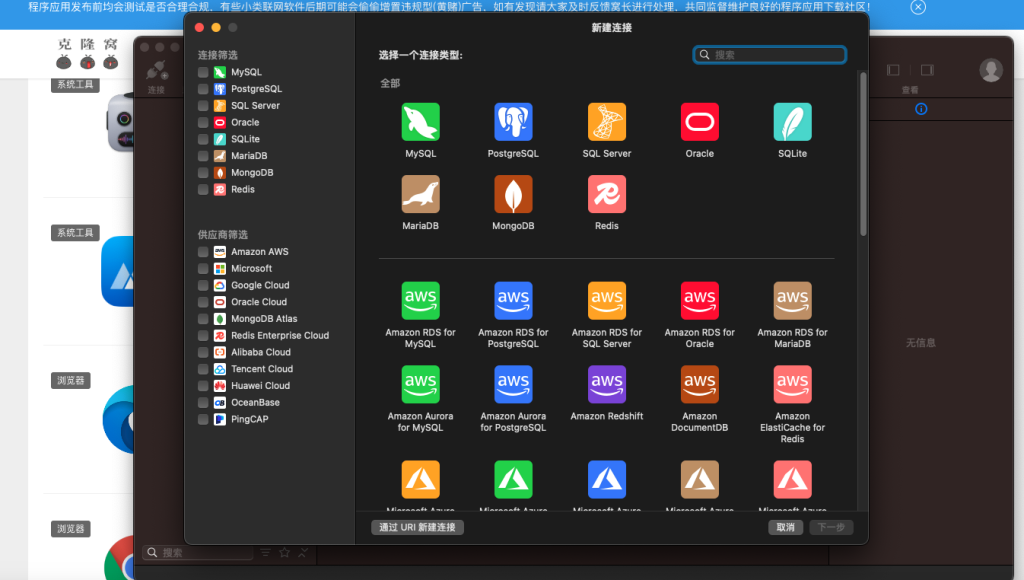The image size is (1024, 580).
Task: Check the Oracle Cloud vendor filter
Action: [203, 302]
